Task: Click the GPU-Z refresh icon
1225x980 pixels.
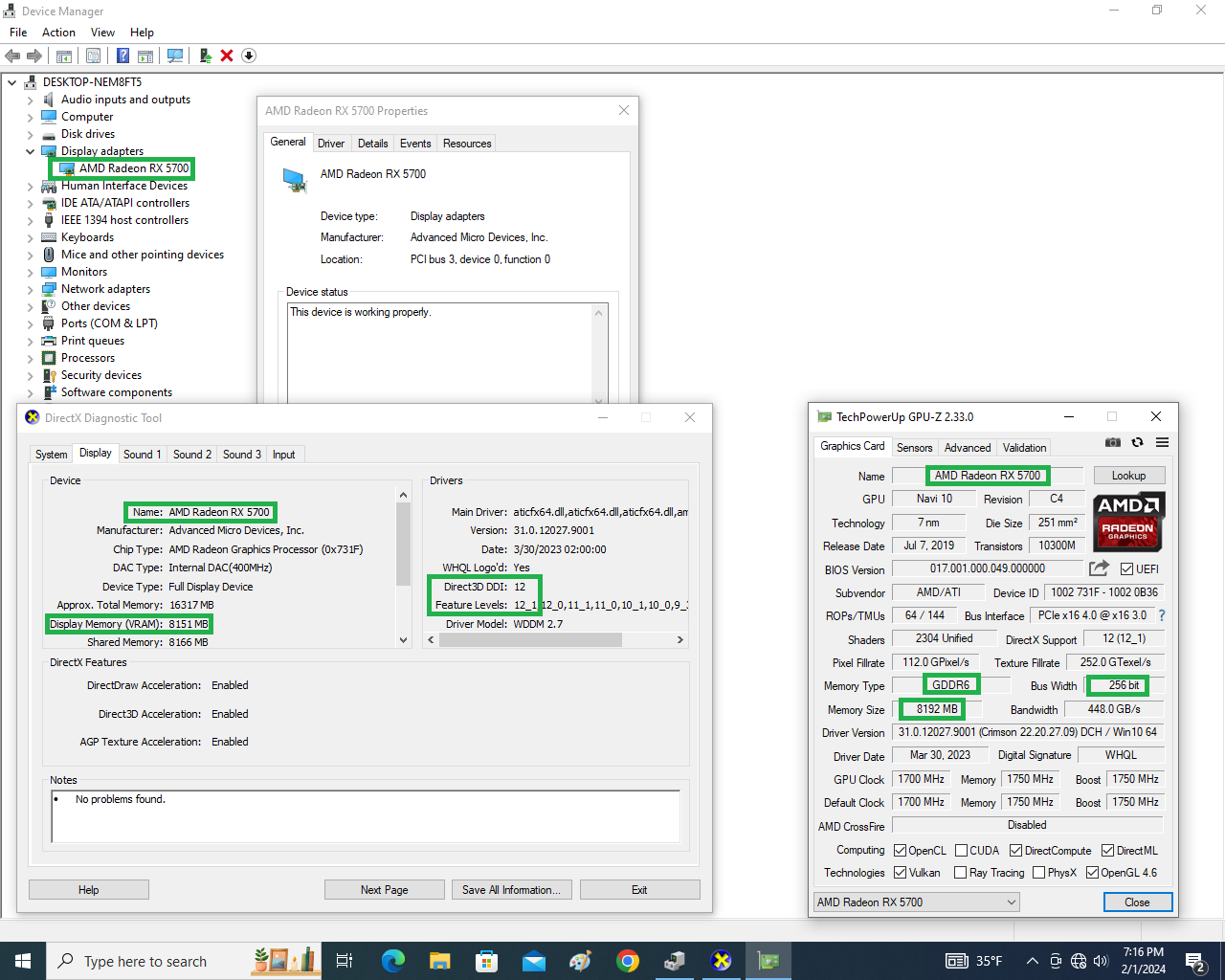Action: point(1137,443)
